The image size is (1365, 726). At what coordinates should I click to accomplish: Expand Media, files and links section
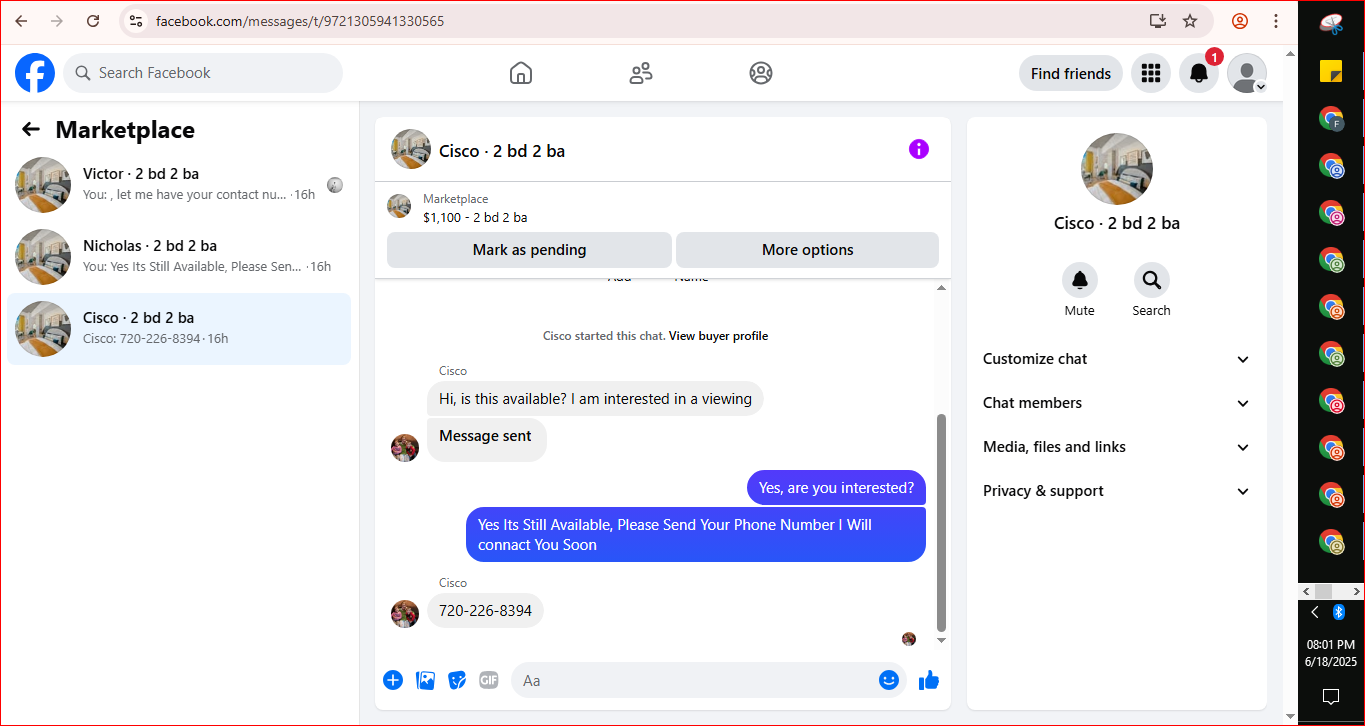1117,447
